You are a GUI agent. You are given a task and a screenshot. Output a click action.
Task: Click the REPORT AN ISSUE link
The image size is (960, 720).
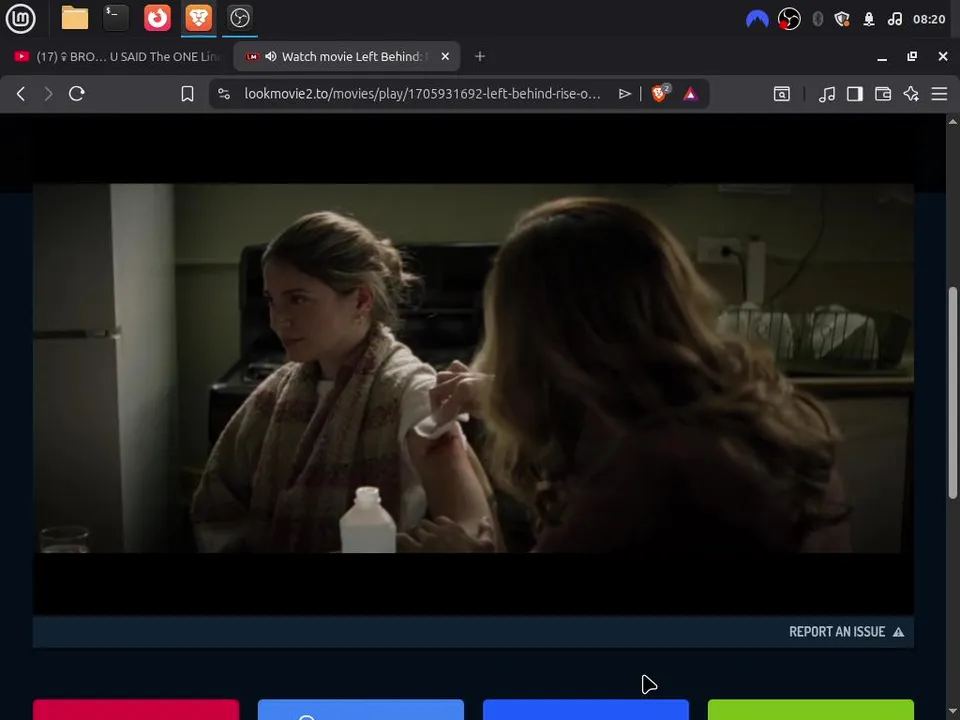pyautogui.click(x=846, y=632)
